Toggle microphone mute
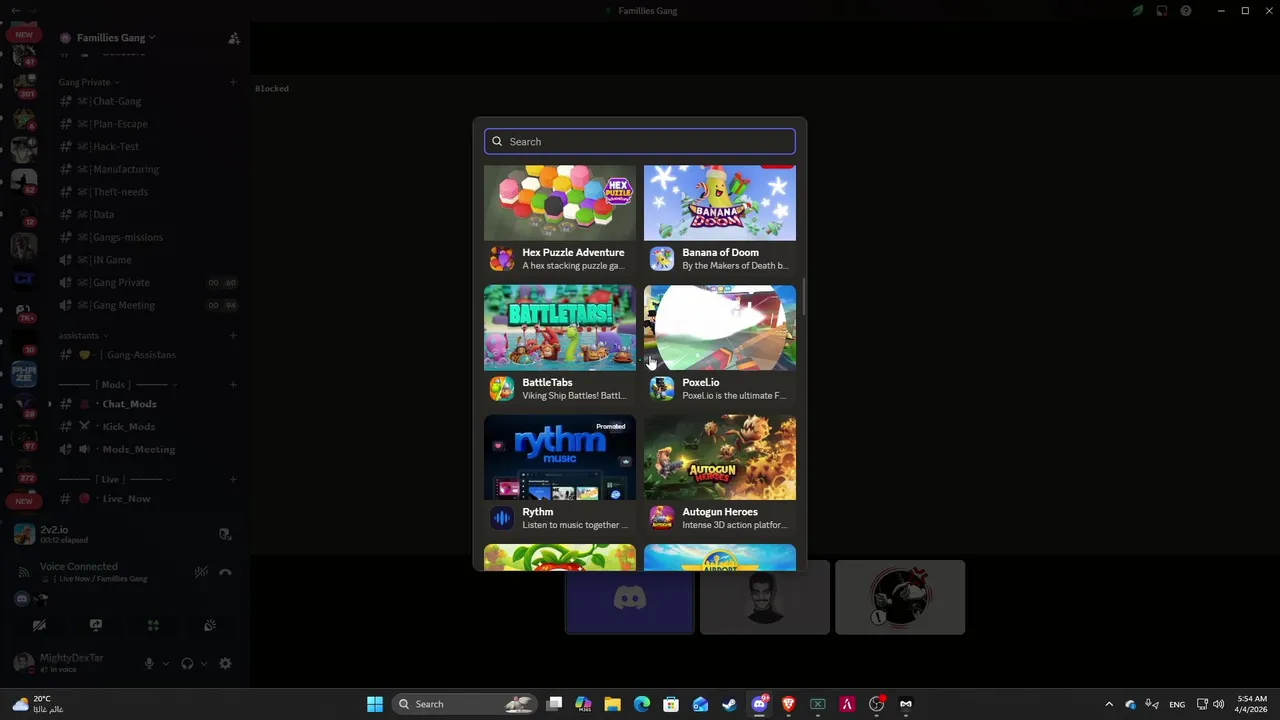This screenshot has height=720, width=1280. tap(149, 663)
